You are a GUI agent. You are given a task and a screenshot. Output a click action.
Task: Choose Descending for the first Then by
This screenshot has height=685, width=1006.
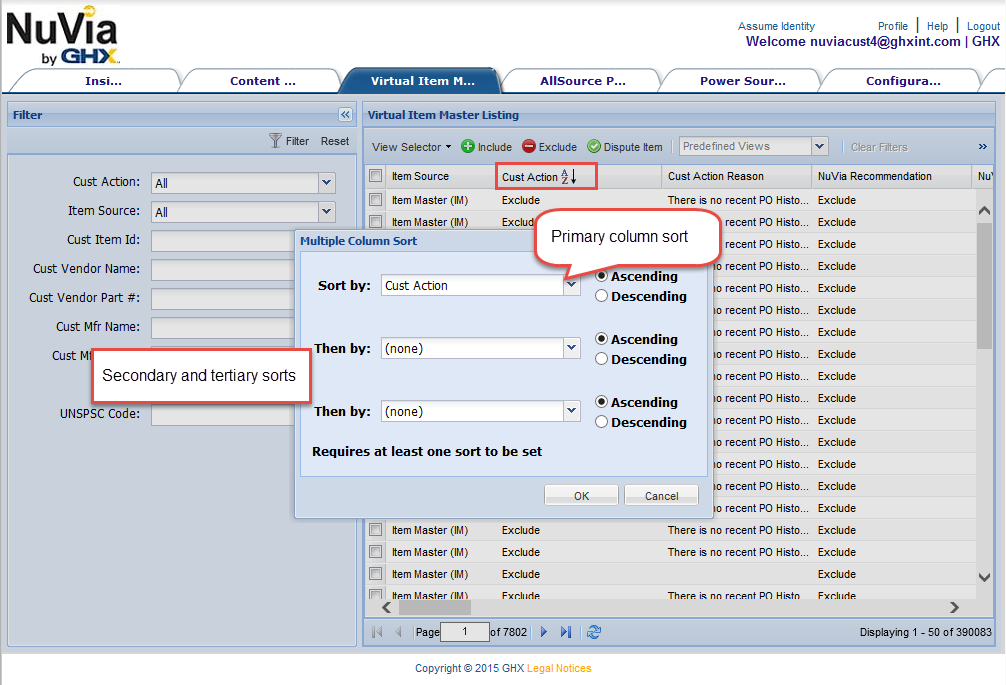[601, 359]
